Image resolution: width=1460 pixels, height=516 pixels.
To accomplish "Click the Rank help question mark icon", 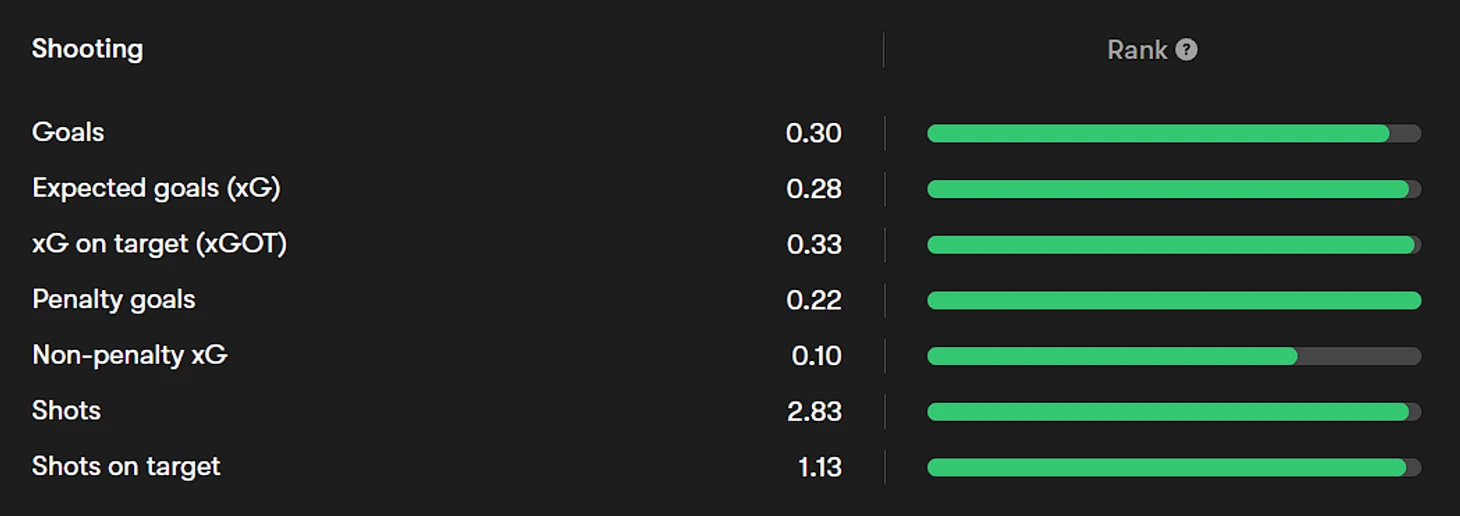I will 1186,50.
